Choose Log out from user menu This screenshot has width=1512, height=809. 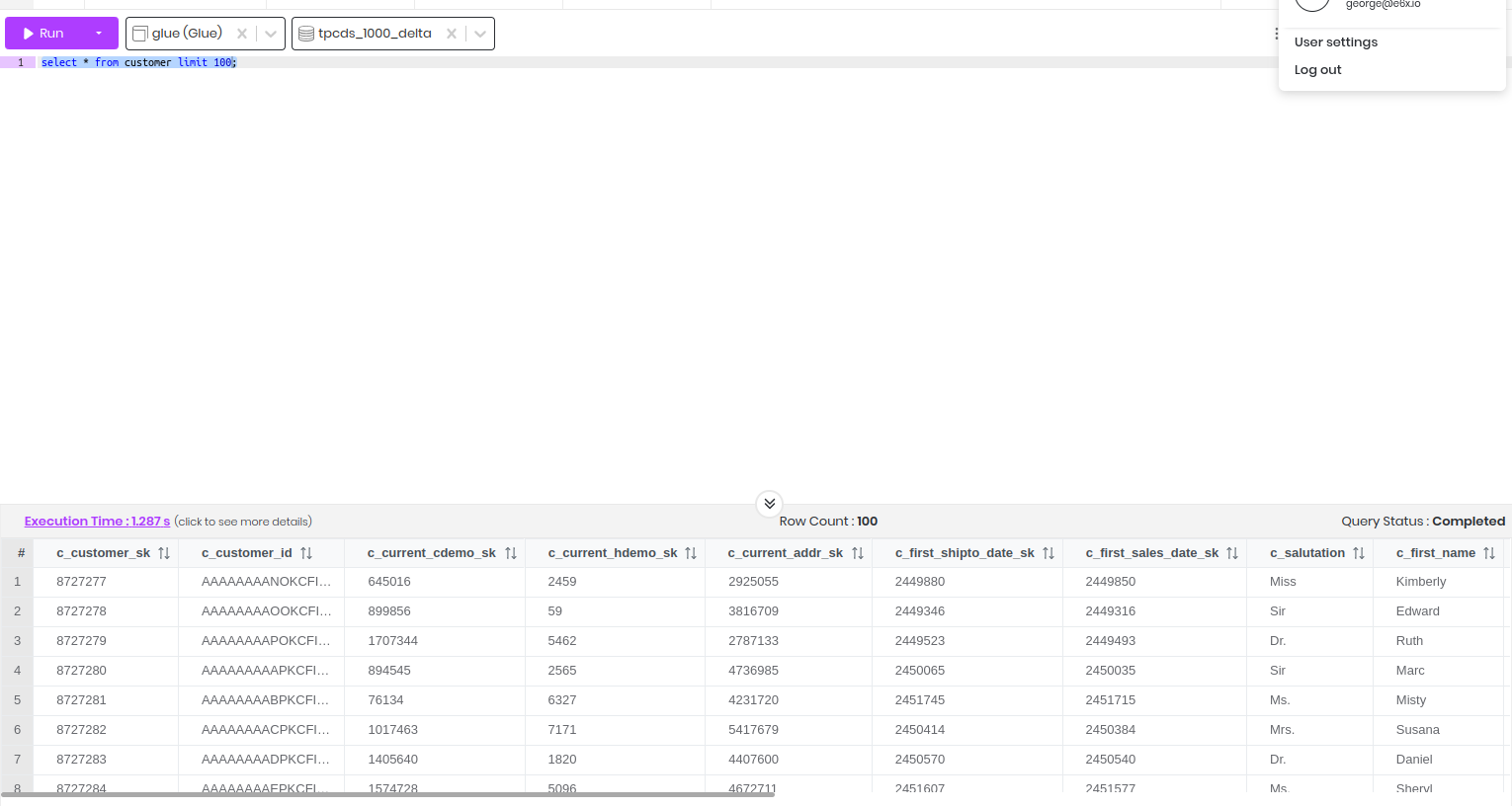tap(1318, 70)
